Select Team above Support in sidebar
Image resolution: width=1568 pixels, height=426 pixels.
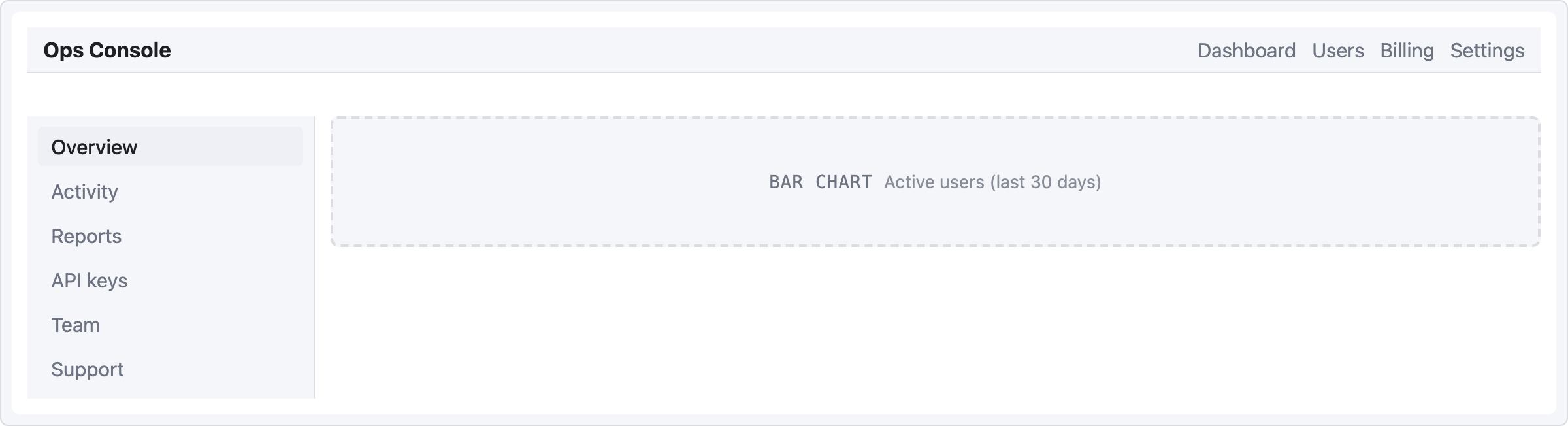76,325
